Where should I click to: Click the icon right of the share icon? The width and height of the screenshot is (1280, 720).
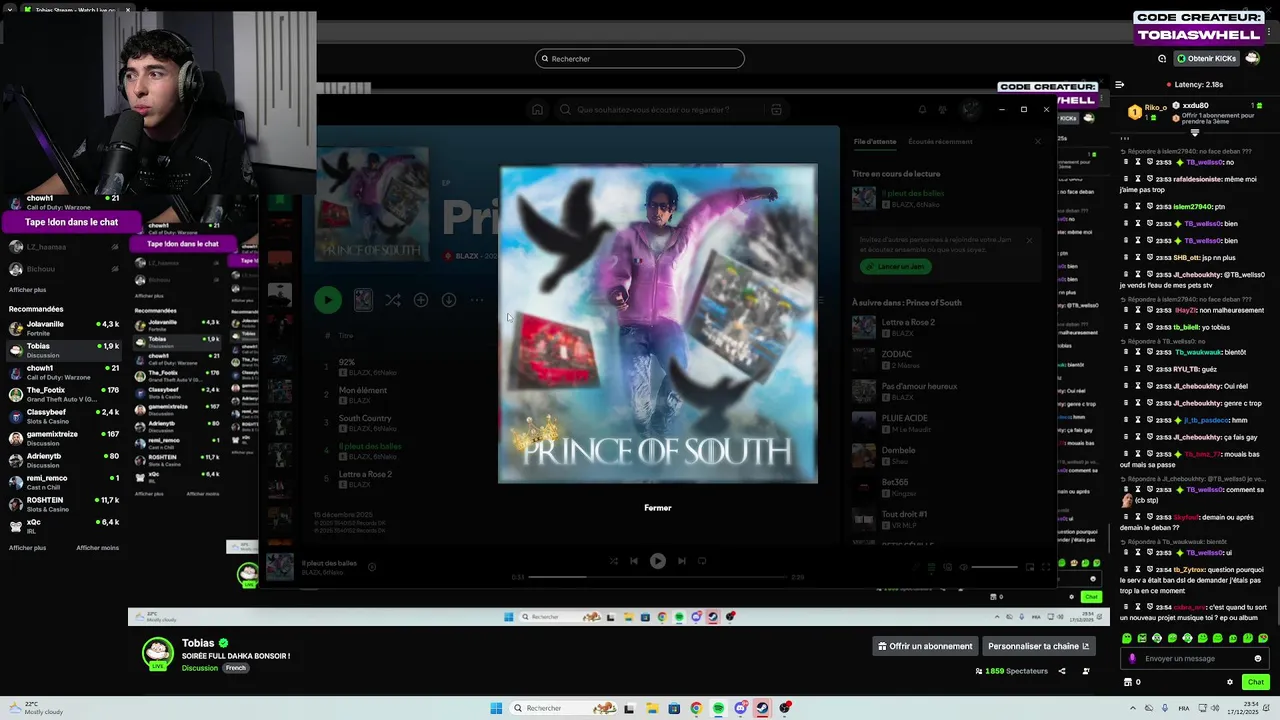[1086, 671]
